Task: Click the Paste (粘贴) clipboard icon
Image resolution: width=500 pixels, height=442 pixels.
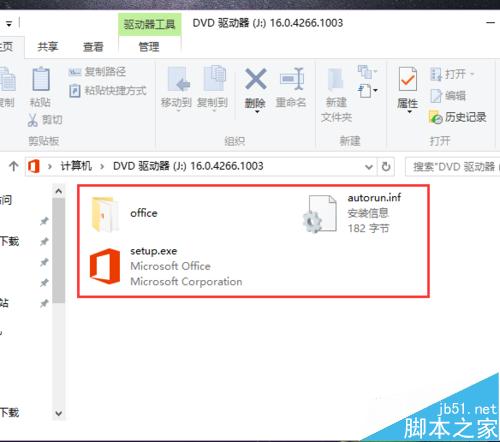Action: coord(41,79)
